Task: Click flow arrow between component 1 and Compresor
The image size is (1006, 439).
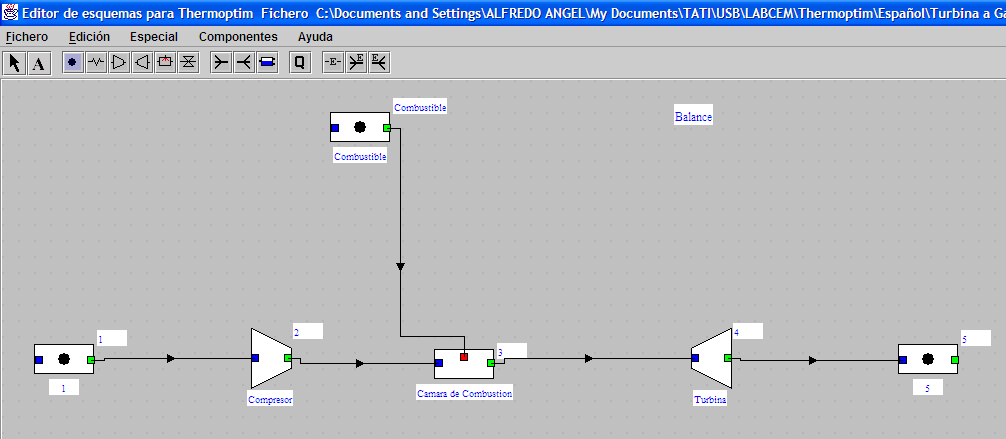Action: pyautogui.click(x=171, y=358)
